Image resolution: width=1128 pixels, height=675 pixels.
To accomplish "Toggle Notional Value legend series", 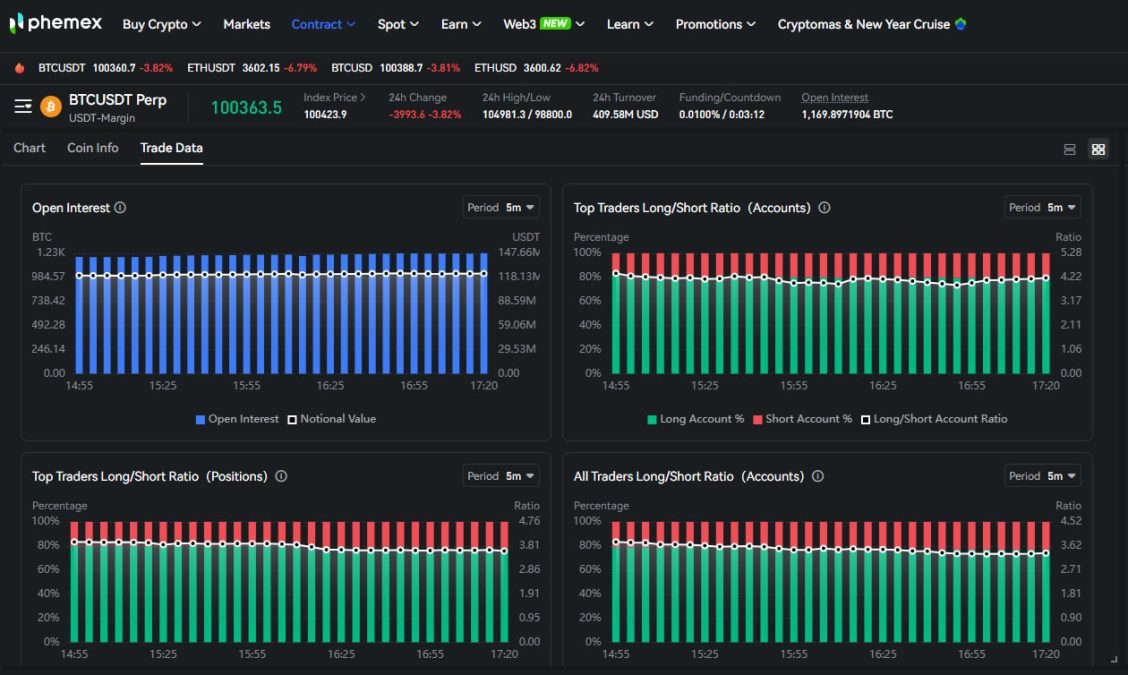I will [x=331, y=419].
